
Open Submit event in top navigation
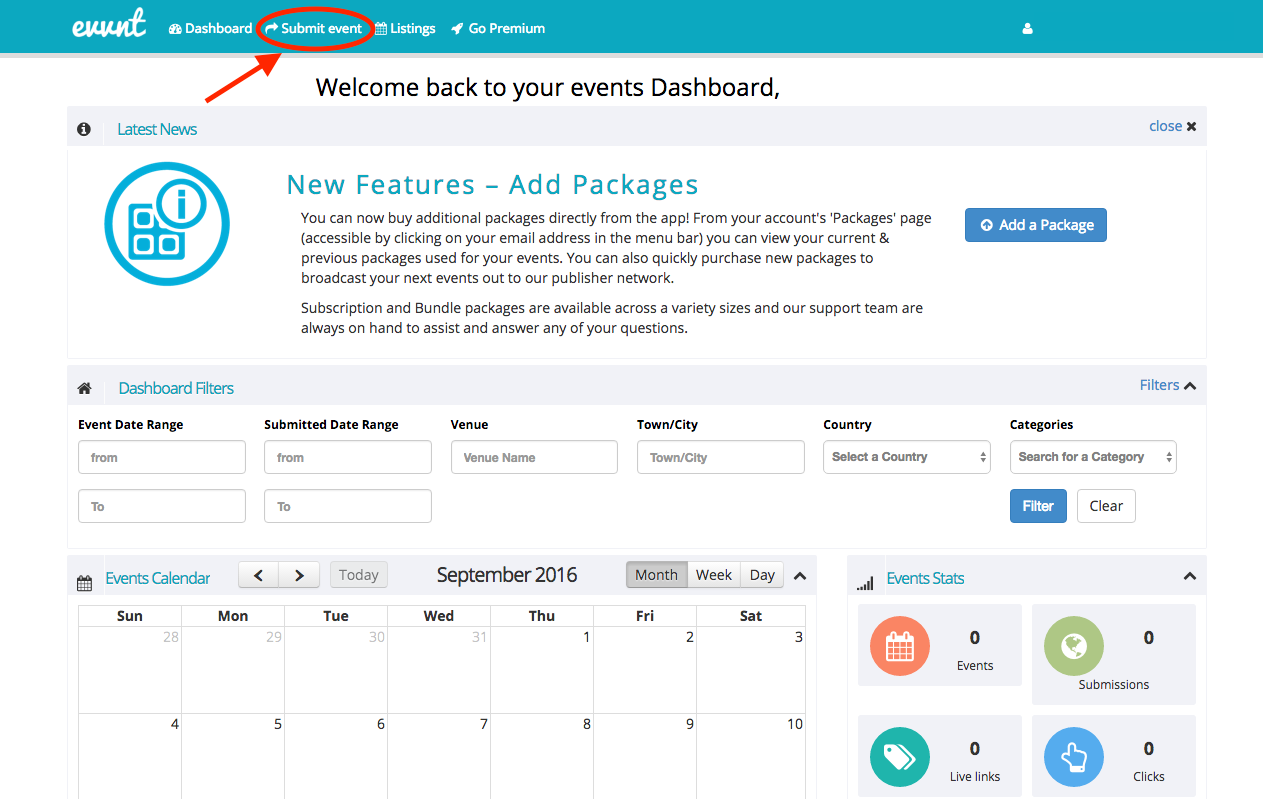(x=314, y=29)
